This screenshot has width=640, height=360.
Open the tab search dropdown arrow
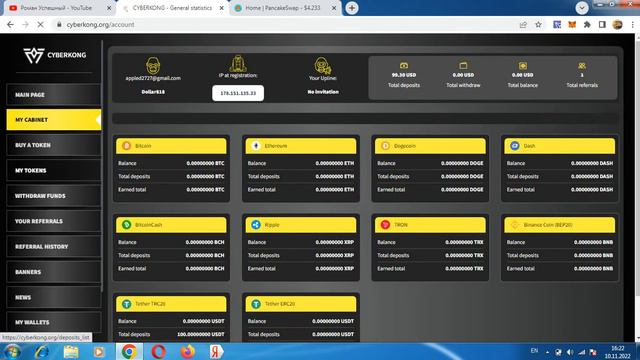582,8
